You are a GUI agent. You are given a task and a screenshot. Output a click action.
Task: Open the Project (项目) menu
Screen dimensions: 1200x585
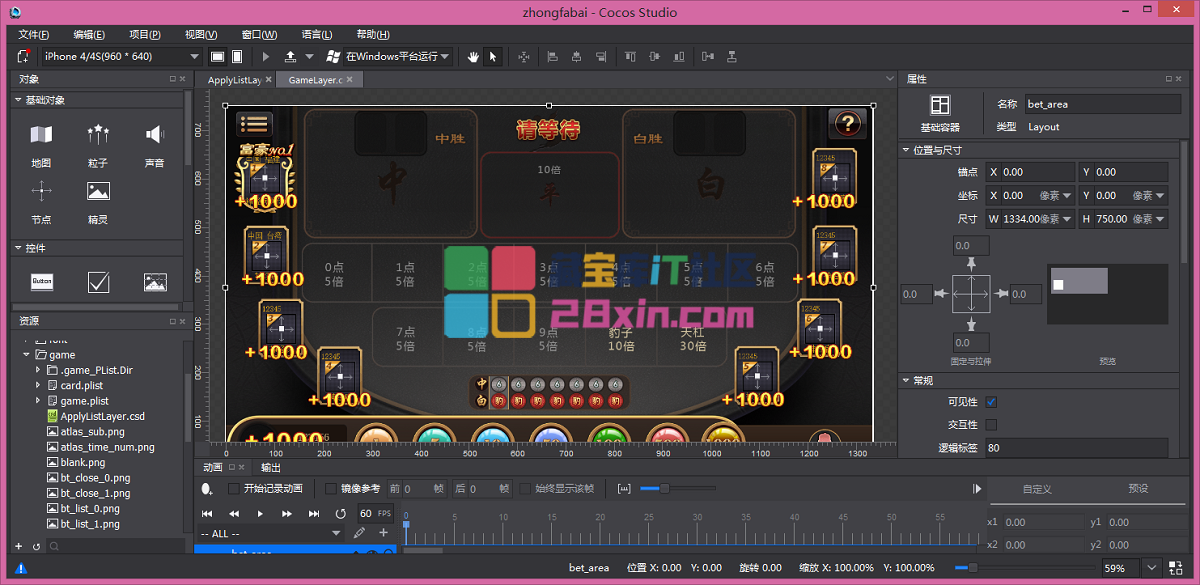[145, 35]
